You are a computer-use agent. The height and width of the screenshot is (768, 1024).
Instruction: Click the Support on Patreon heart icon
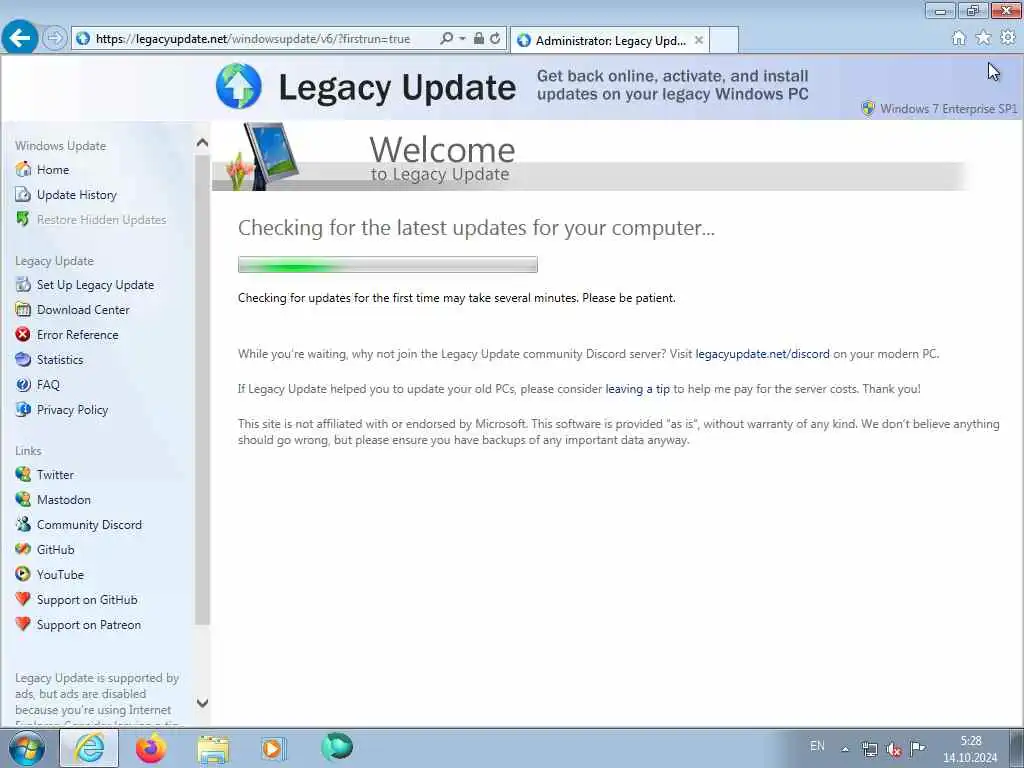click(23, 624)
